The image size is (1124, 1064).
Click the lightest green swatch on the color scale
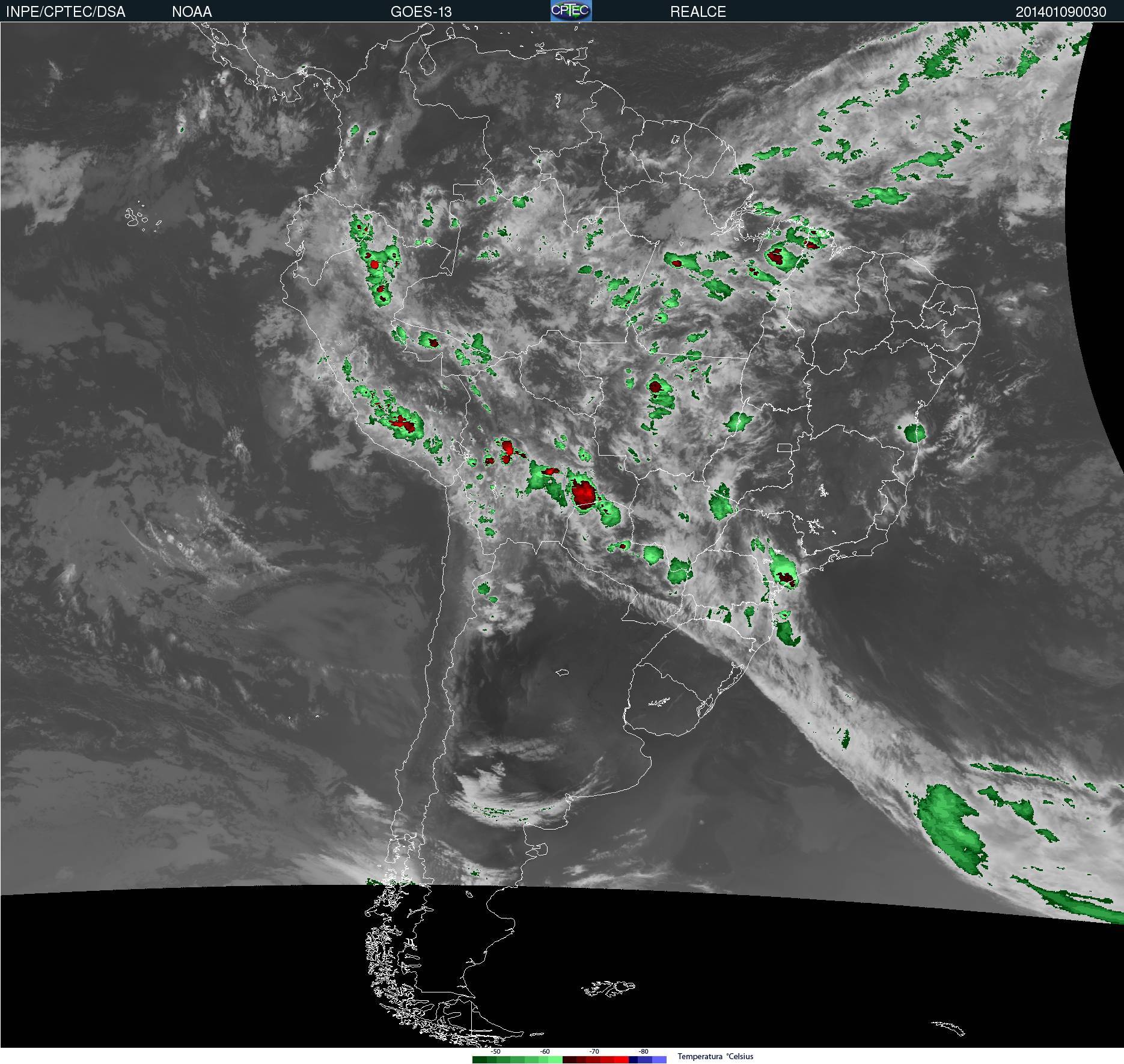[x=555, y=1060]
